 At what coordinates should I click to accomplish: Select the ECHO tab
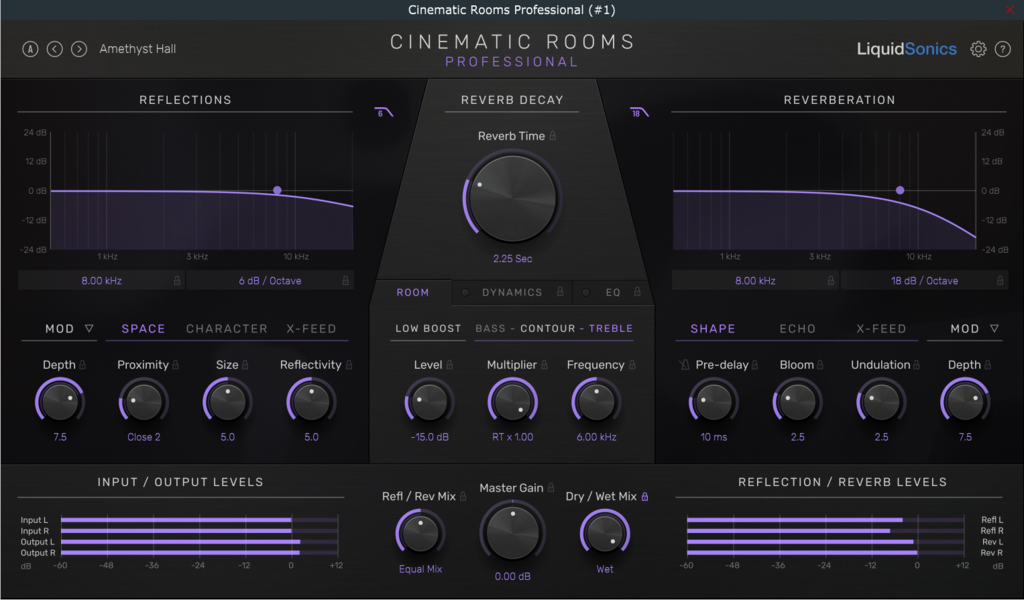(797, 329)
